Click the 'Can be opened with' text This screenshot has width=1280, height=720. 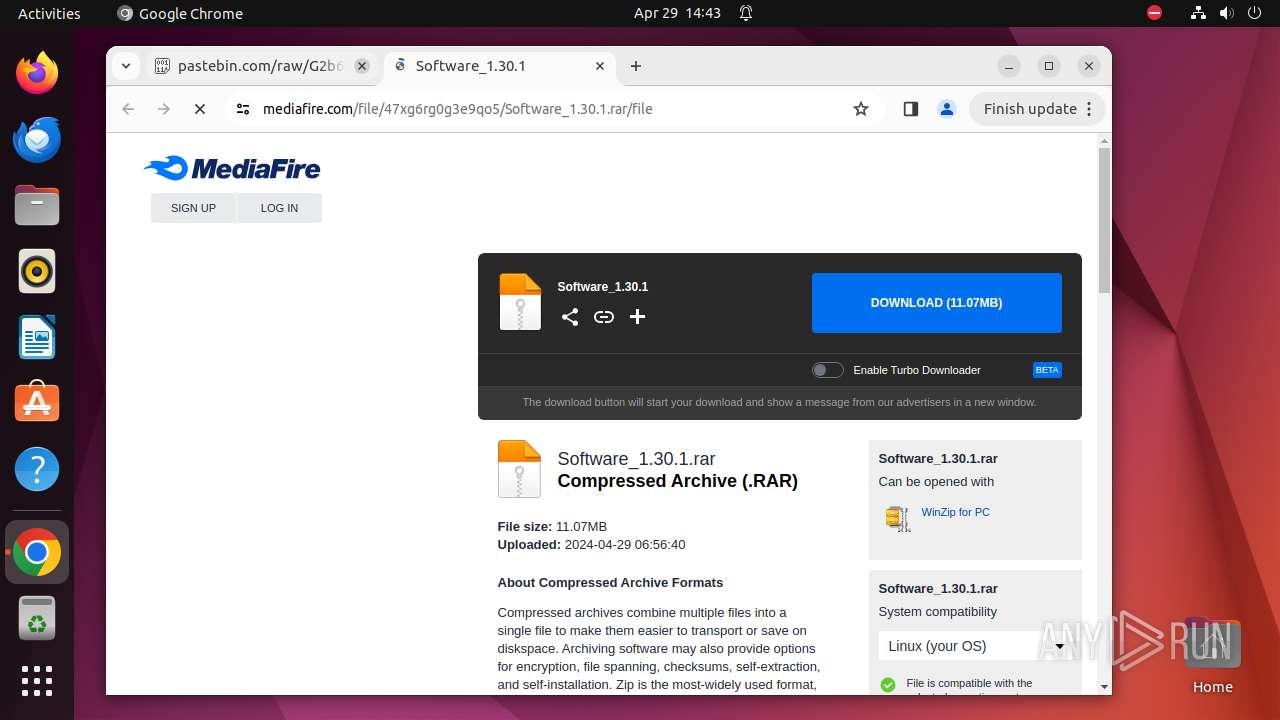[936, 482]
